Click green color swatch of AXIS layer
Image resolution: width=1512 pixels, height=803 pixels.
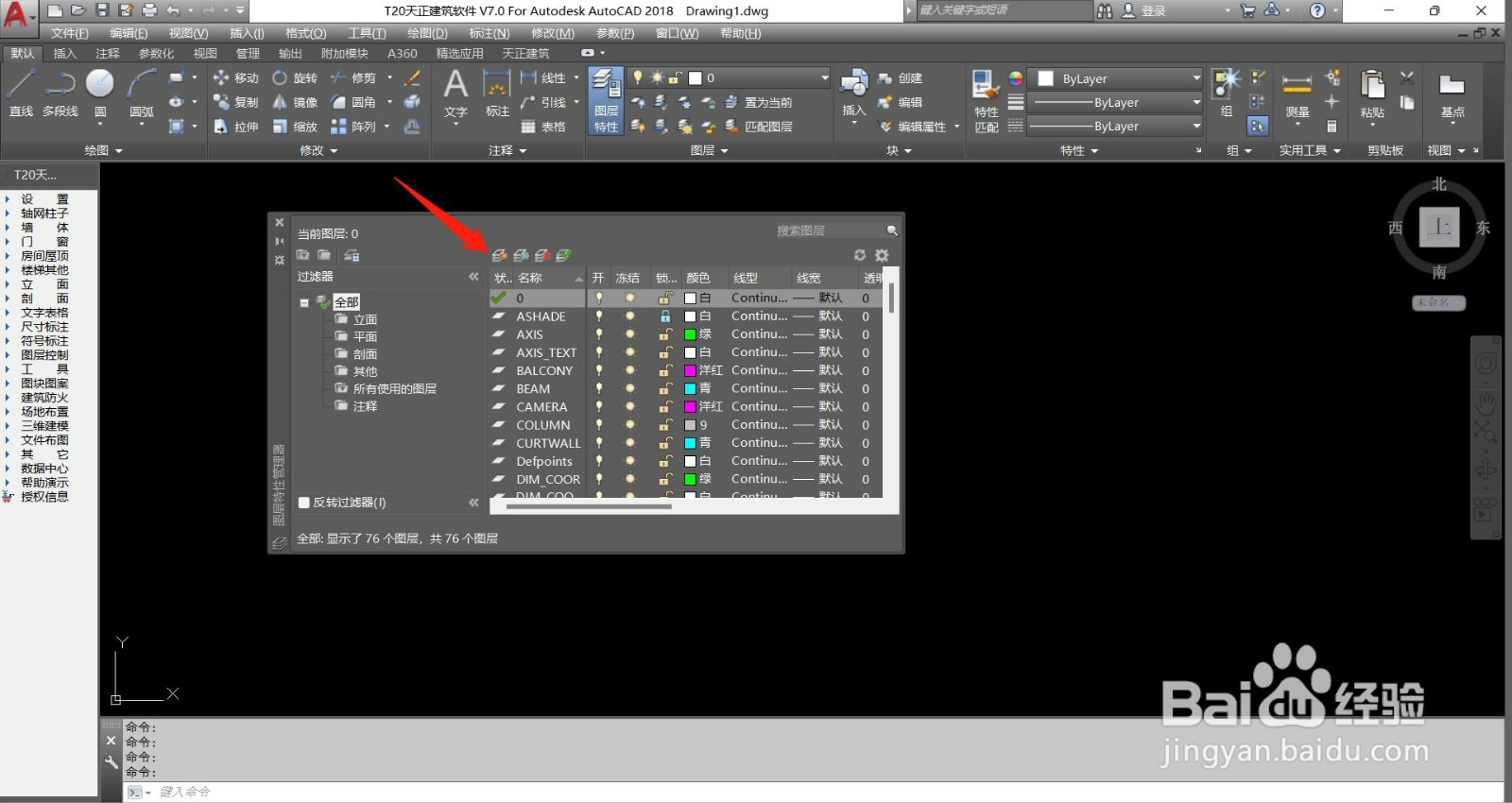[690, 334]
